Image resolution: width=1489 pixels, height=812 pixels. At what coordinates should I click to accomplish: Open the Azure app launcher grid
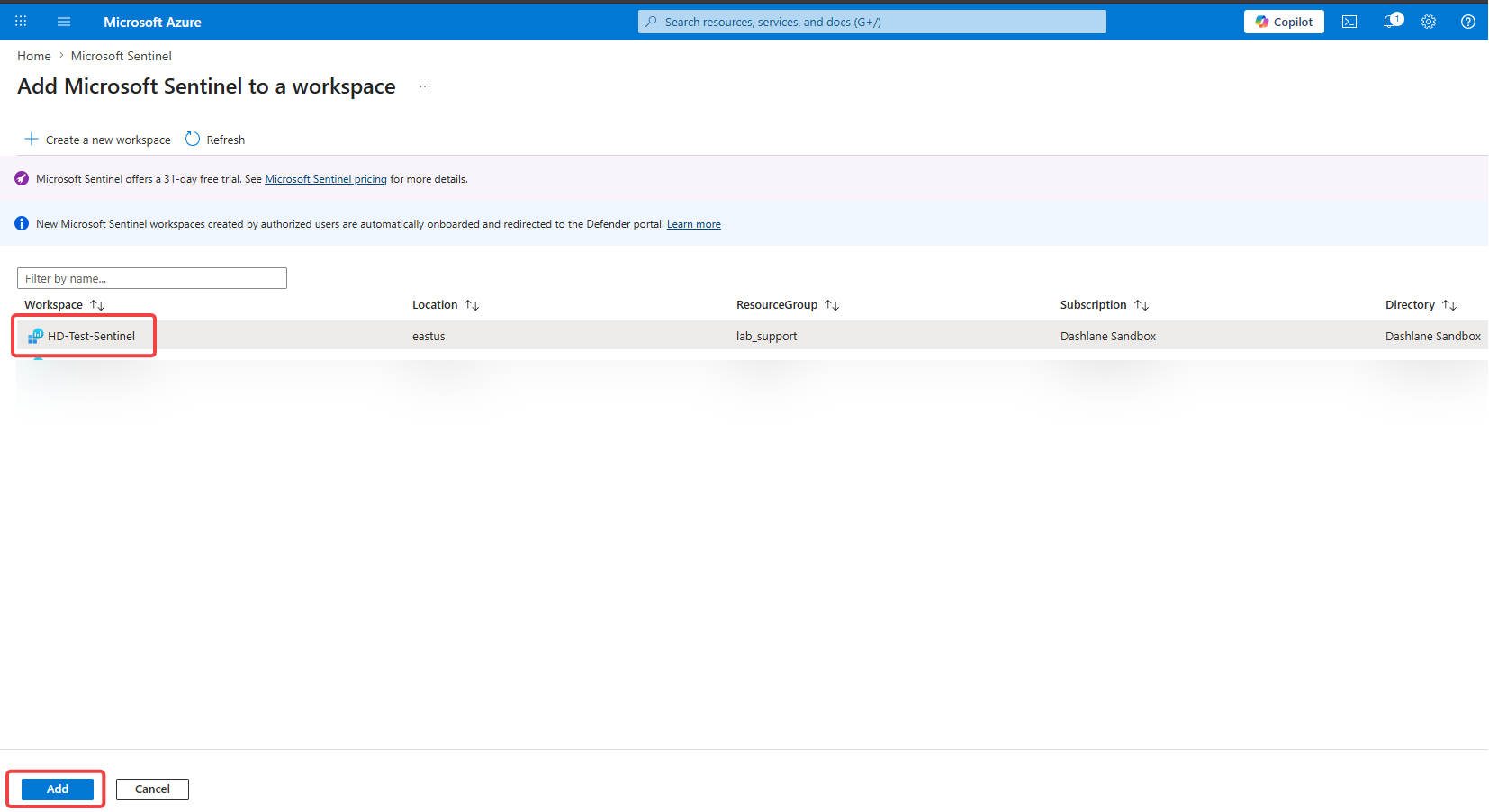21,22
